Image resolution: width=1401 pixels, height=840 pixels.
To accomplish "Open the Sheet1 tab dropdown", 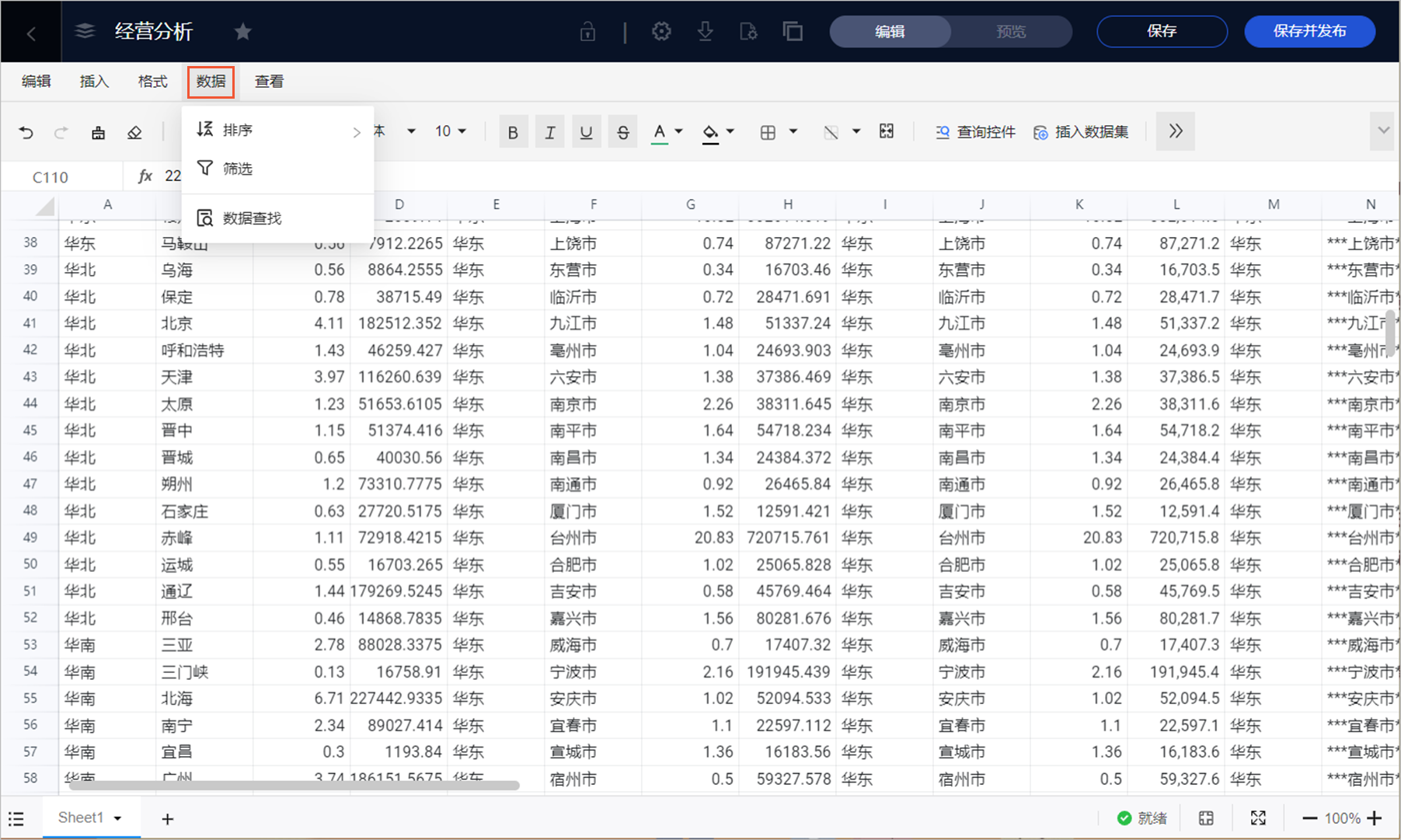I will (117, 818).
